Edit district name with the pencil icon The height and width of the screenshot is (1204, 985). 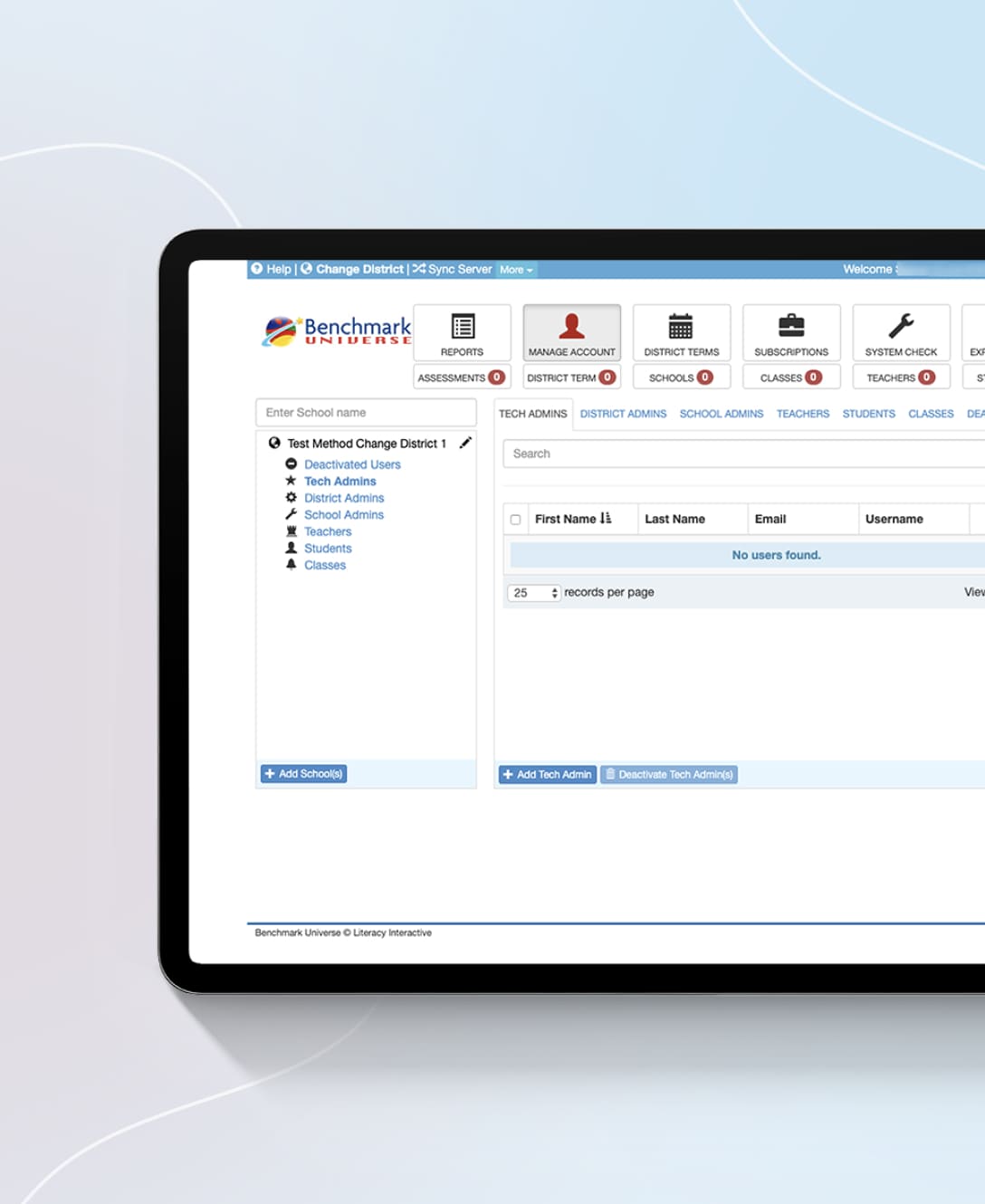pos(465,443)
